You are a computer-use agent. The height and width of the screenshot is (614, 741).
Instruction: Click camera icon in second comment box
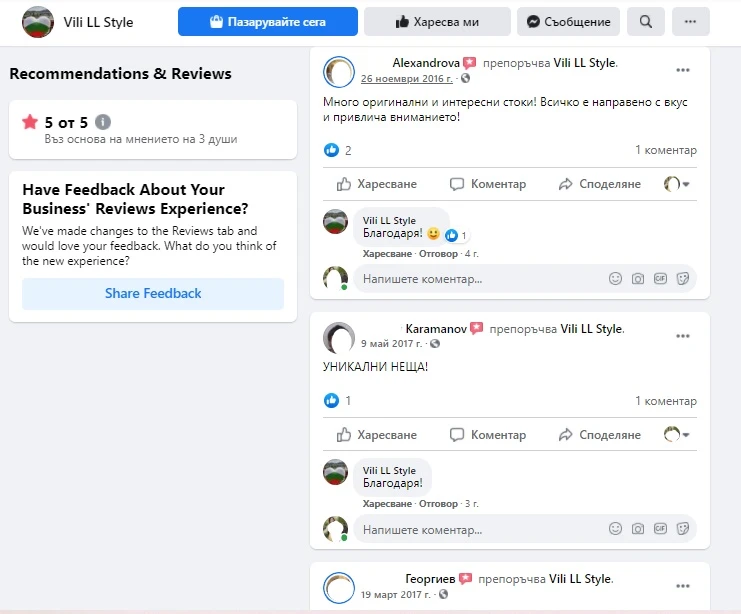point(638,529)
